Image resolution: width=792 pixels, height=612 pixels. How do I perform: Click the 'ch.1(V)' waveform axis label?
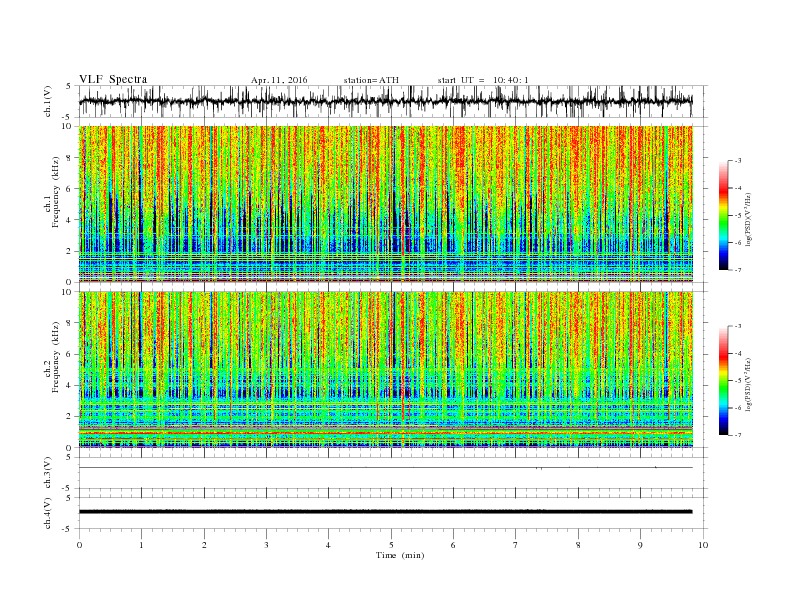pos(48,101)
